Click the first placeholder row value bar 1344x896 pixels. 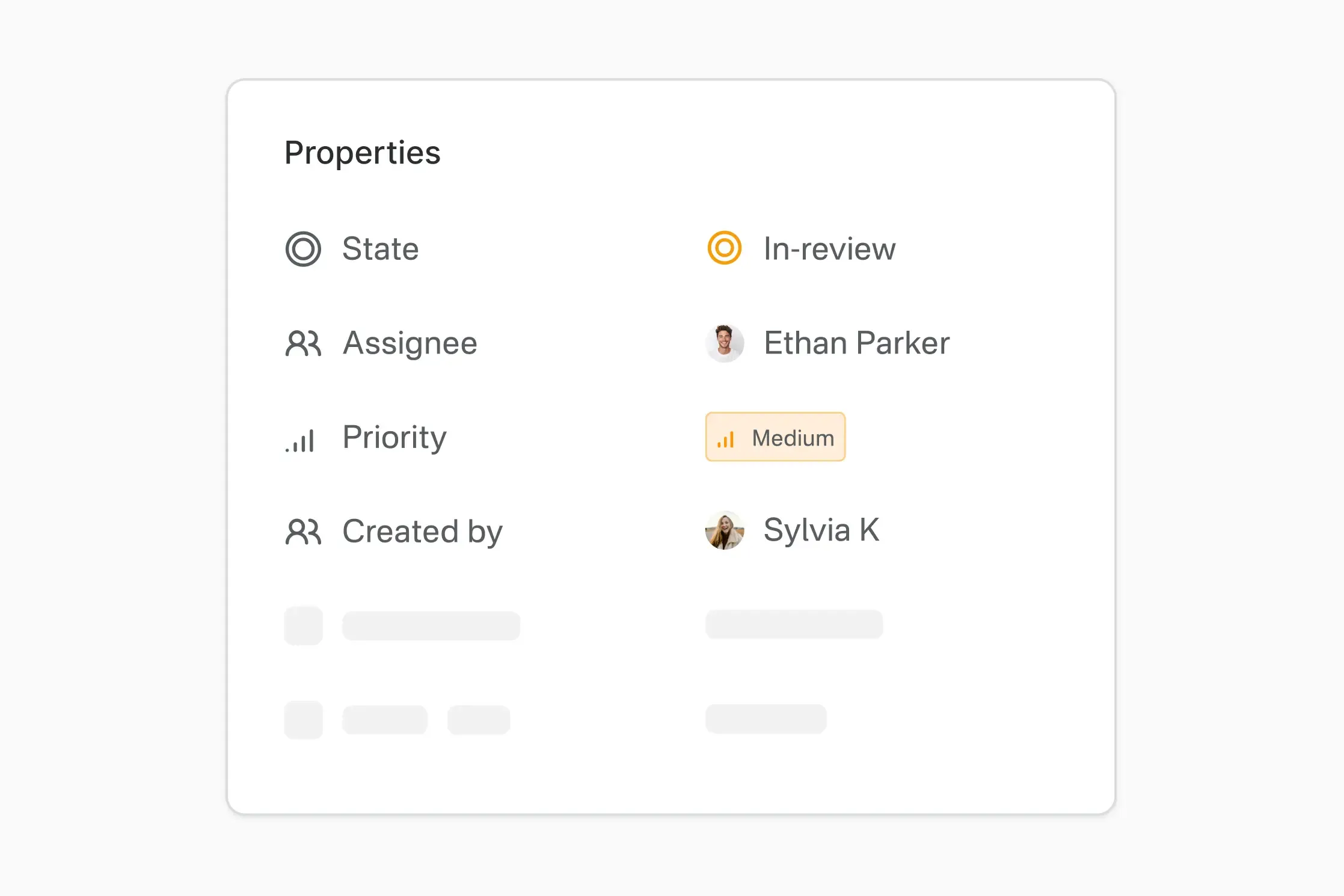tap(794, 624)
